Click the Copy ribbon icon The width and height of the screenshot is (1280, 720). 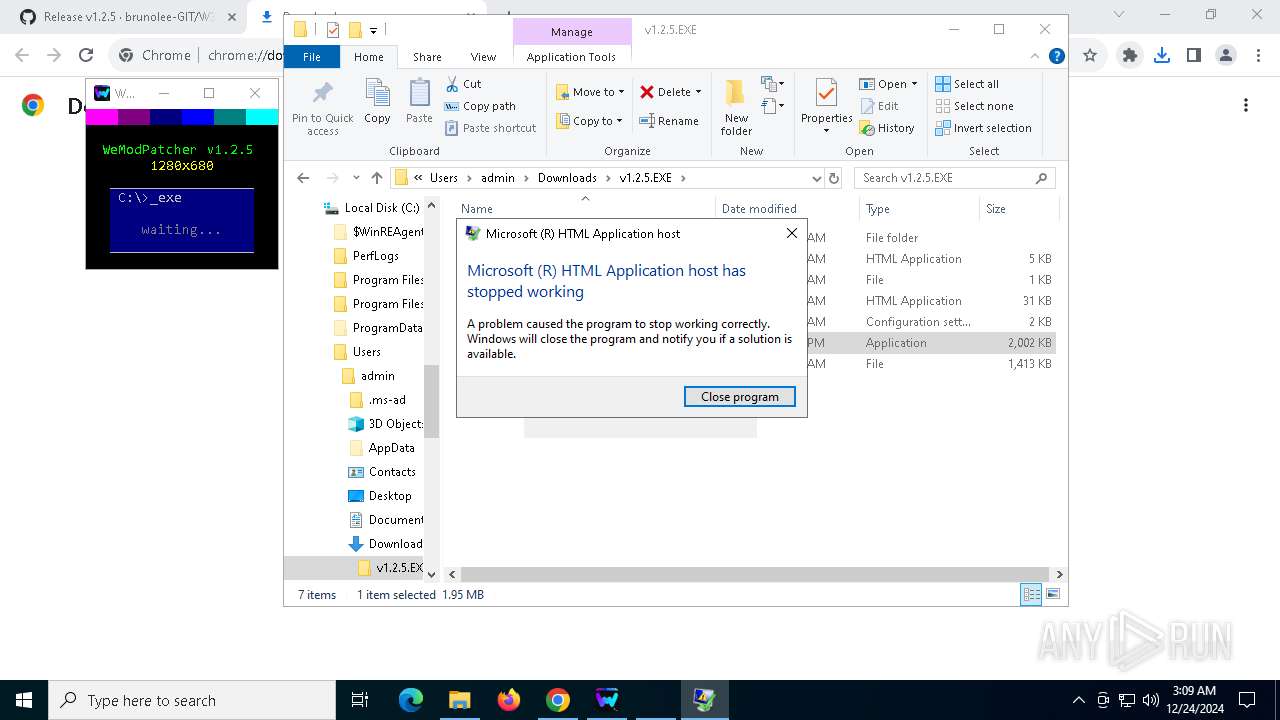pos(377,94)
